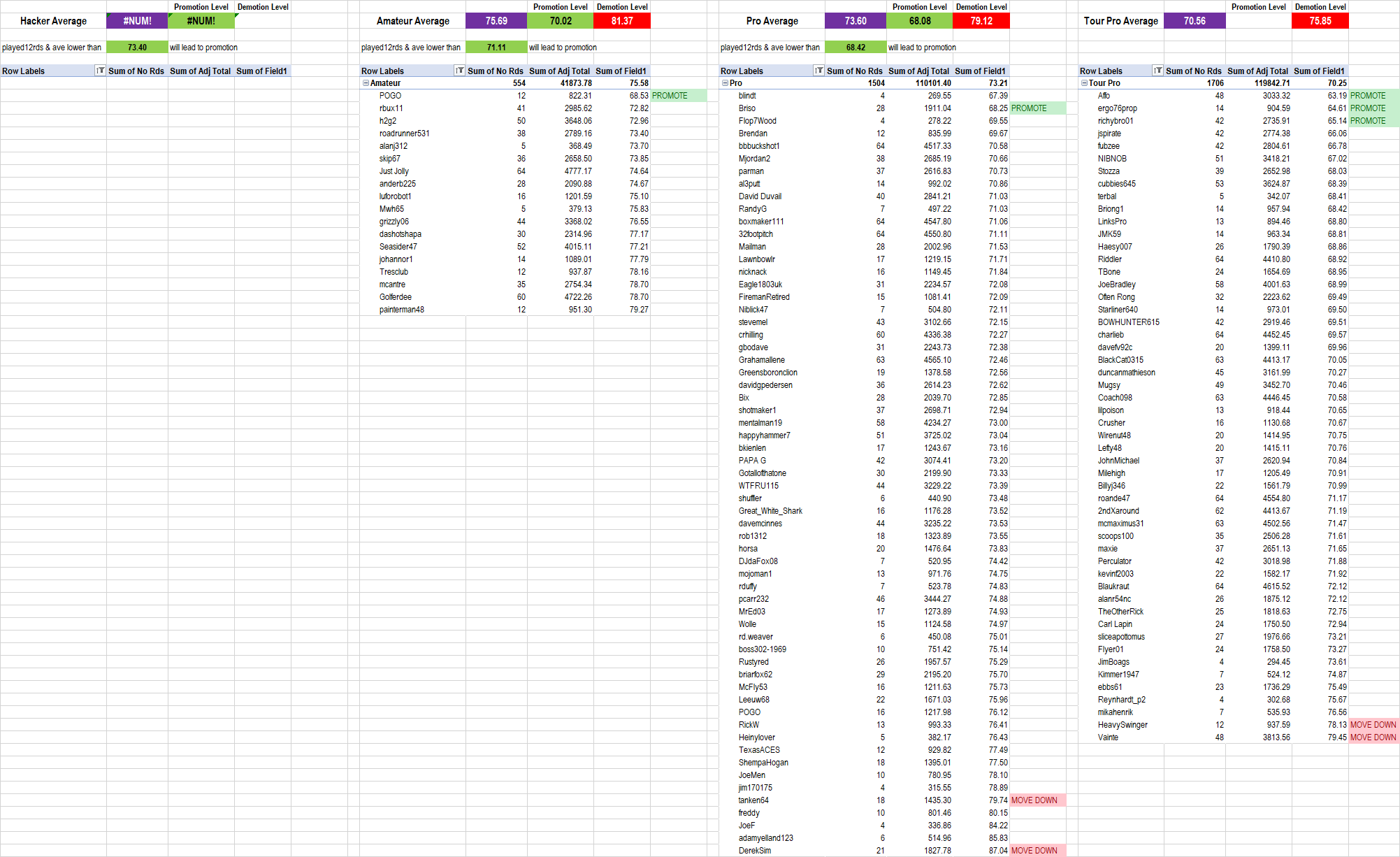Click MOVE DOWN cell beside HeavySwinger
This screenshot has width=1400, height=857.
(x=1373, y=725)
